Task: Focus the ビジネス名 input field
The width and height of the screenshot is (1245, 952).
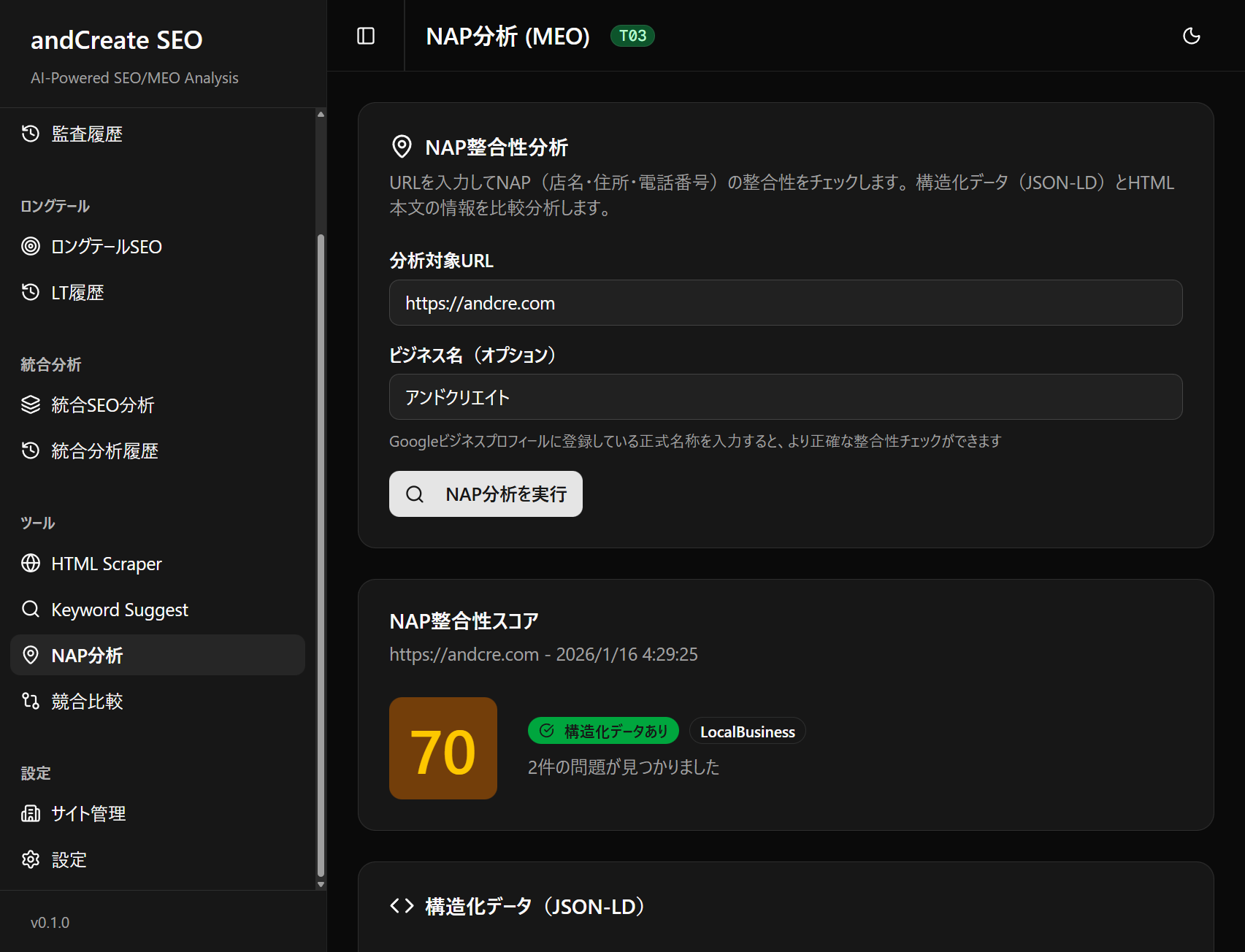Action: tap(785, 397)
